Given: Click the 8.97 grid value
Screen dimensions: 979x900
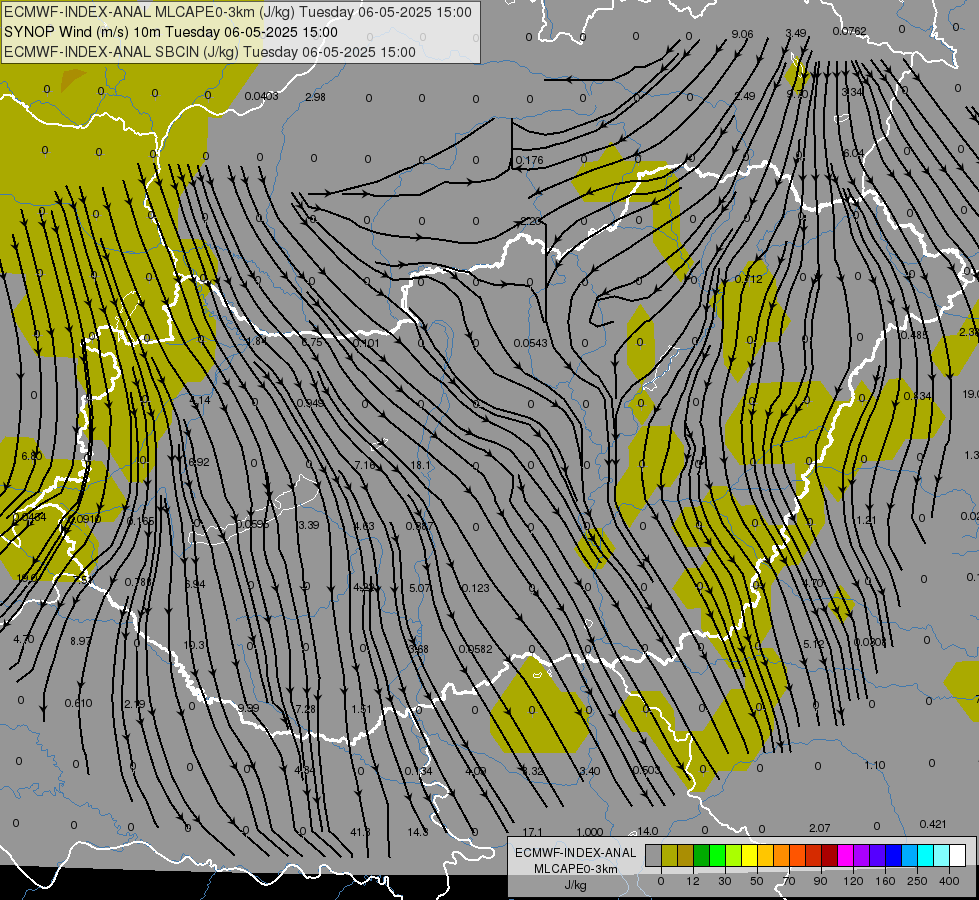Looking at the screenshot, I should (x=81, y=641).
